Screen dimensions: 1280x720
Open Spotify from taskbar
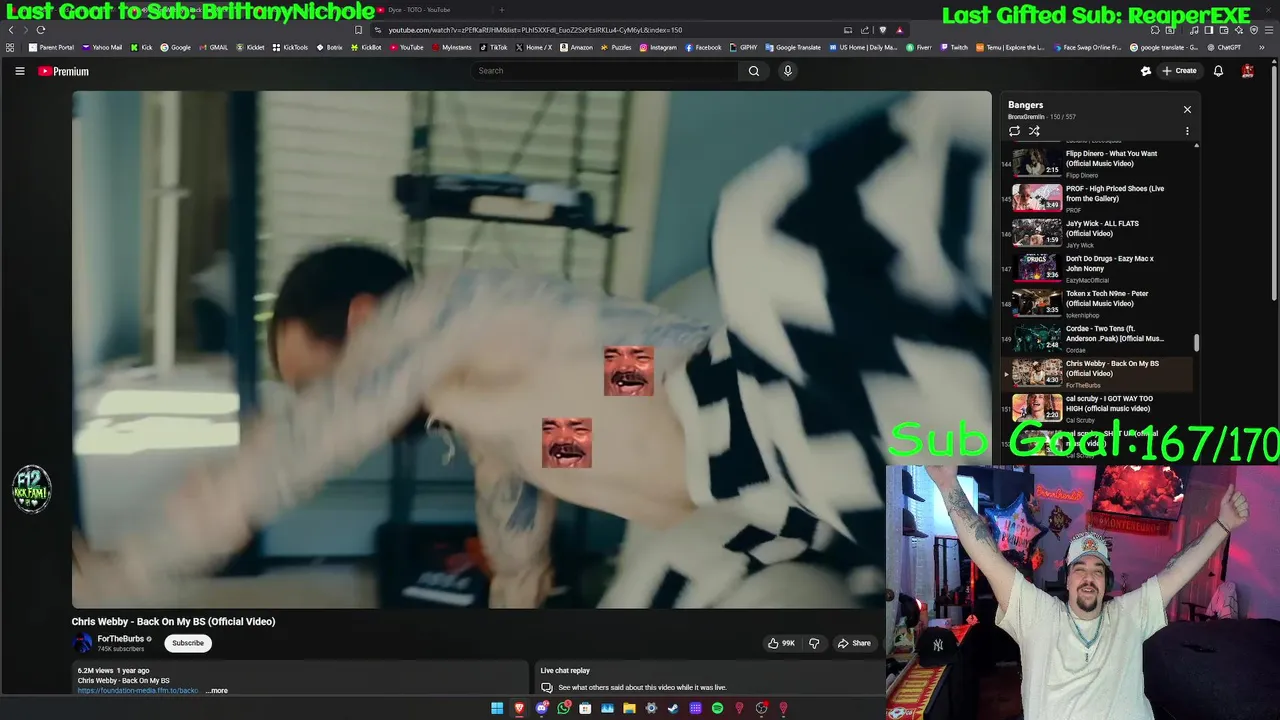click(x=717, y=708)
